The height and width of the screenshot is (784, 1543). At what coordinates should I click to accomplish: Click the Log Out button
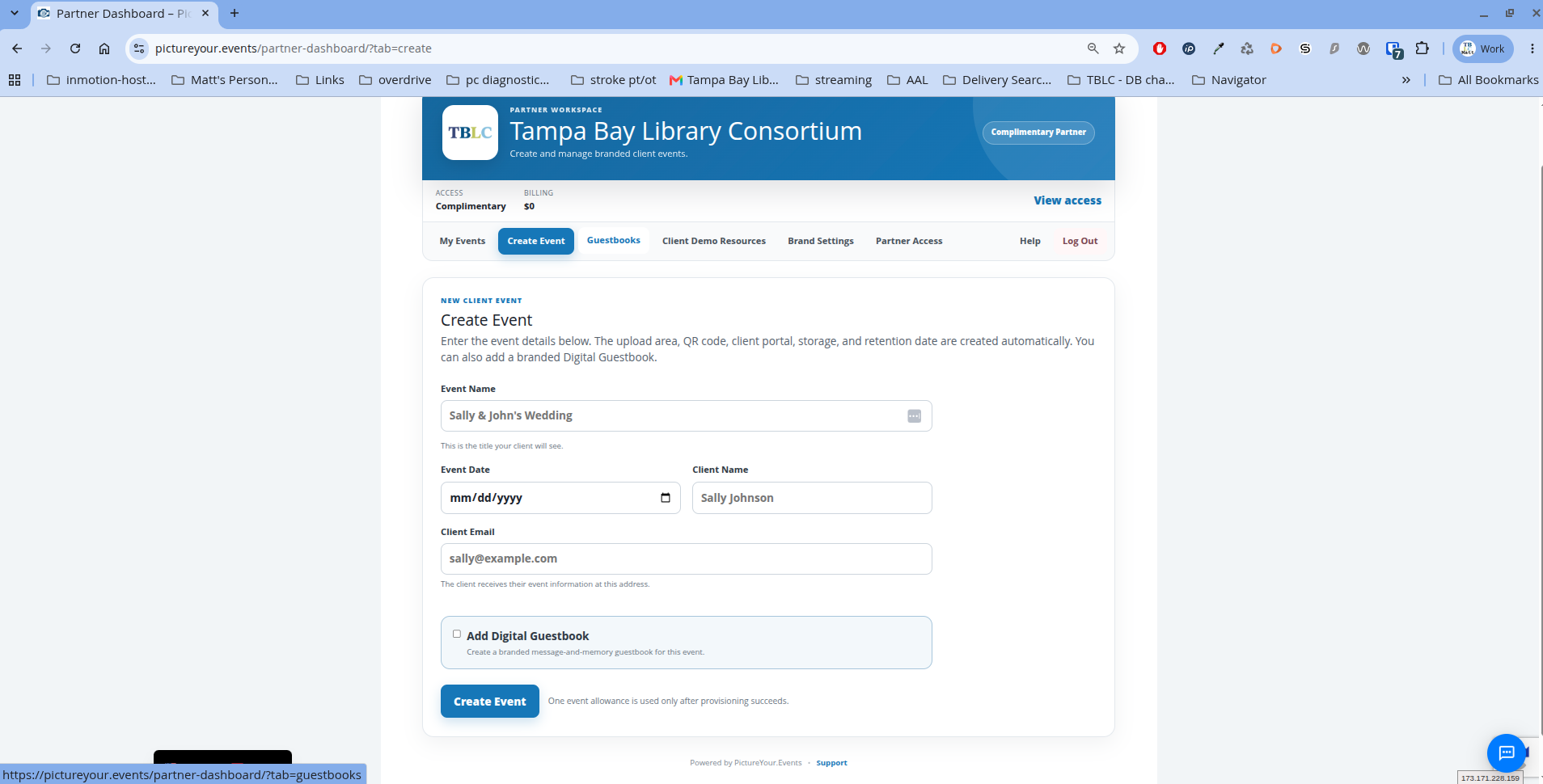coord(1080,241)
